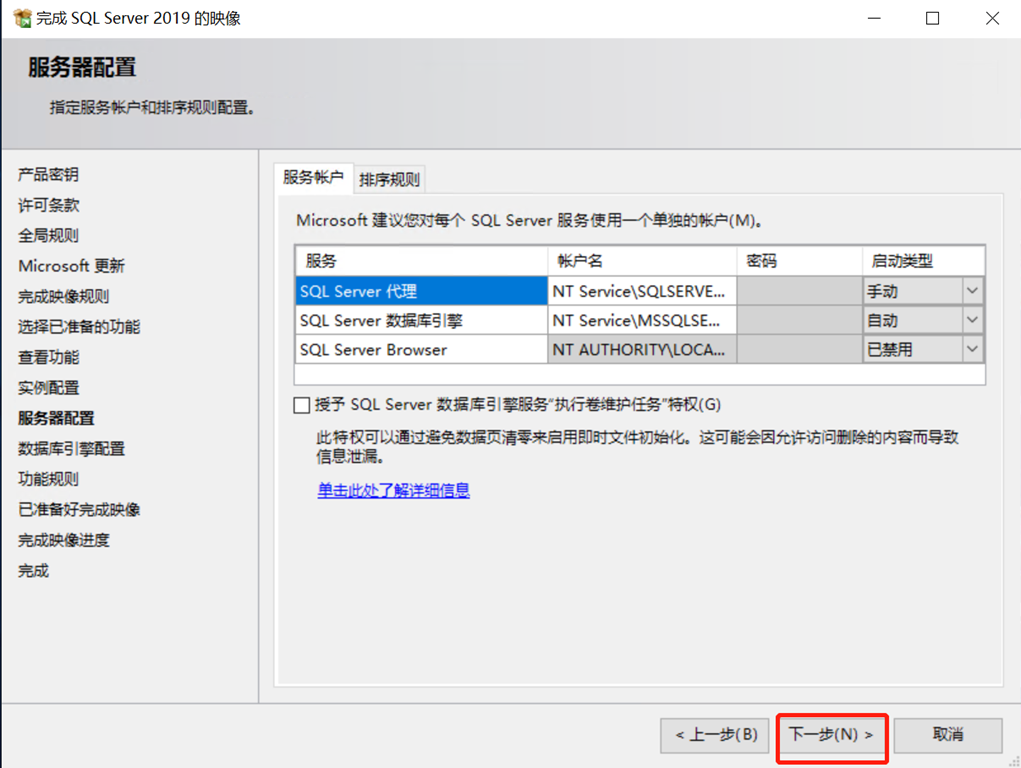Switch to the 服务帐户 tab

(x=313, y=178)
